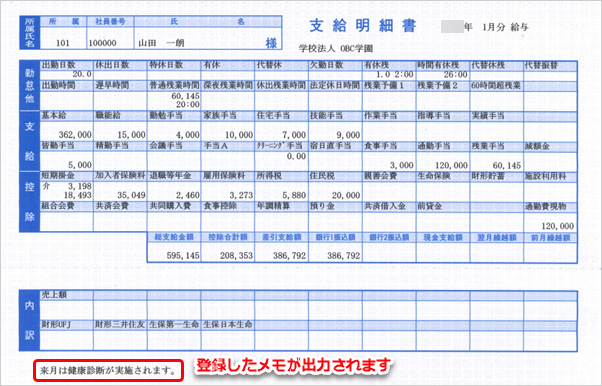Select the 35,049 amount

[132, 195]
